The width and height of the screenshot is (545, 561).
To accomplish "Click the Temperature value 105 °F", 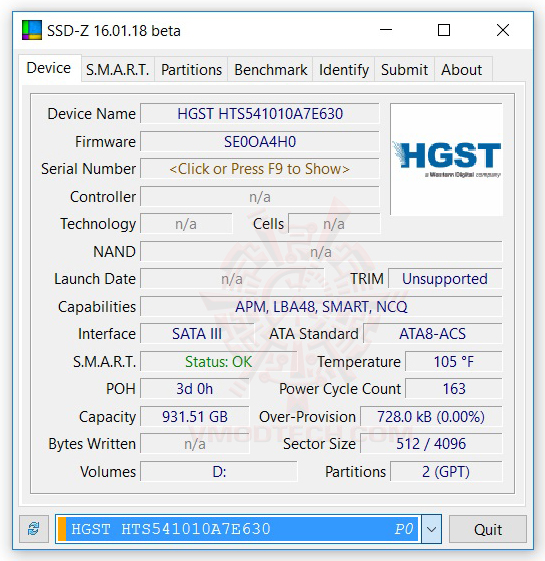I will click(x=454, y=362).
